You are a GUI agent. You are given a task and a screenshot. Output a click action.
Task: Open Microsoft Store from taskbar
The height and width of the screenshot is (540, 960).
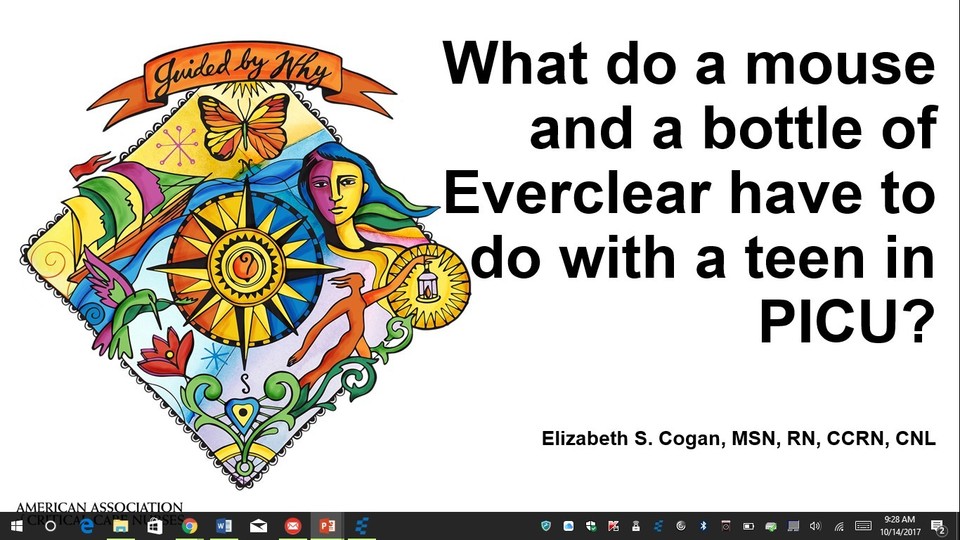click(x=155, y=526)
